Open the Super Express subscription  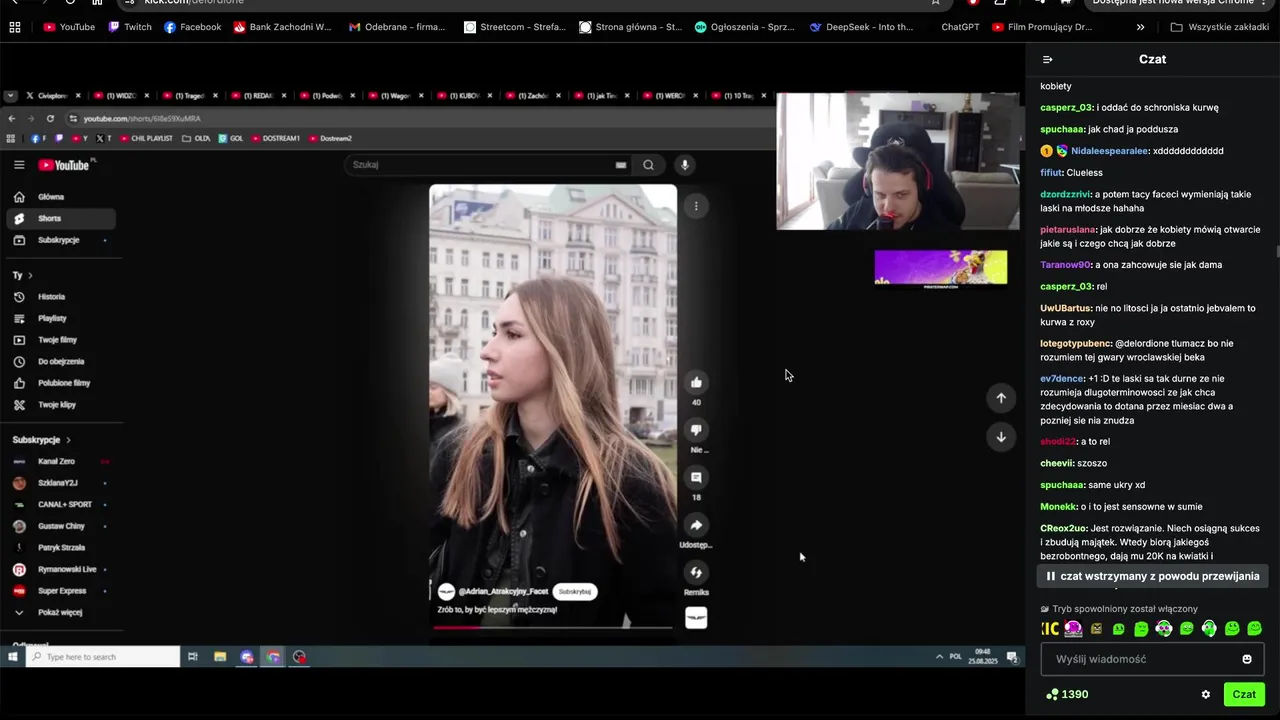pyautogui.click(x=60, y=591)
